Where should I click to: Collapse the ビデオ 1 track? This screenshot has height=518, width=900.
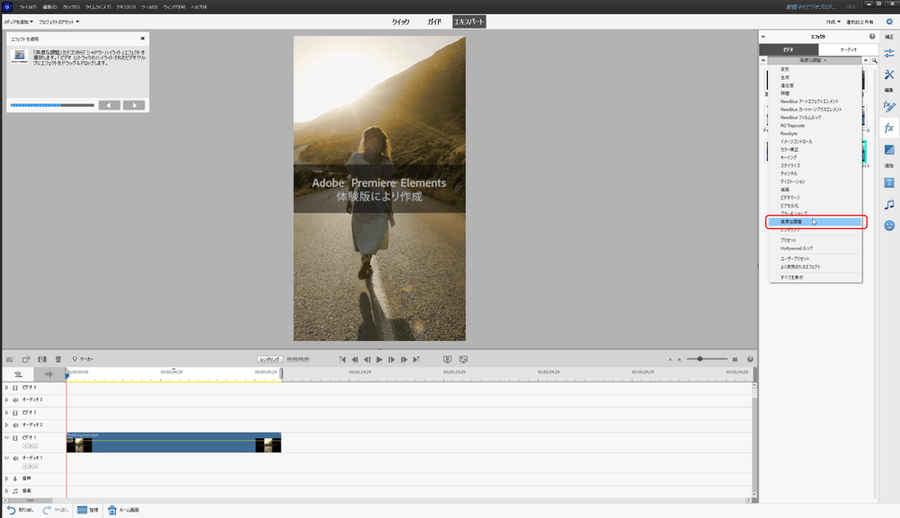tap(6, 438)
